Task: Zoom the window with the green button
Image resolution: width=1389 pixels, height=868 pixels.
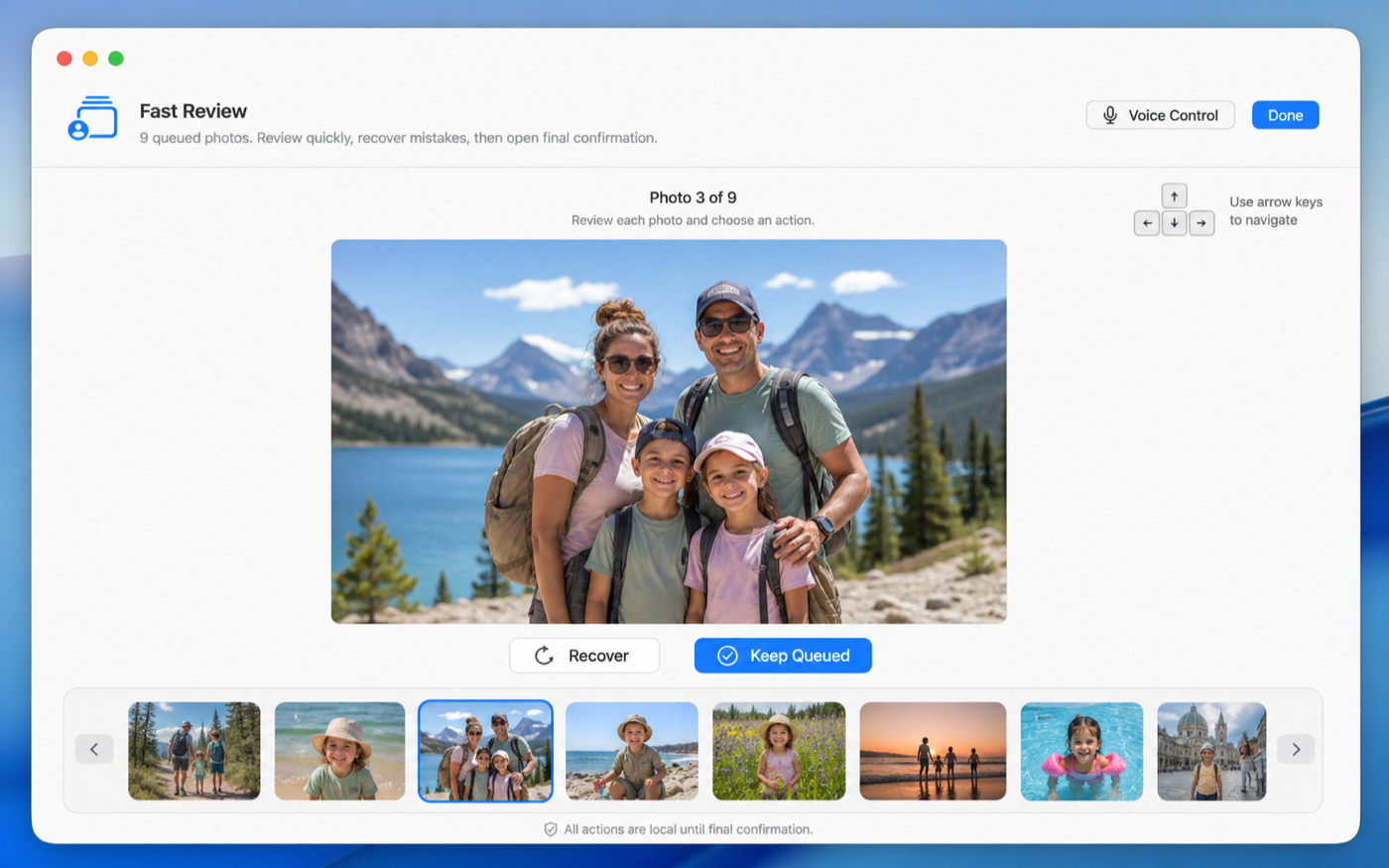Action: 116,59
